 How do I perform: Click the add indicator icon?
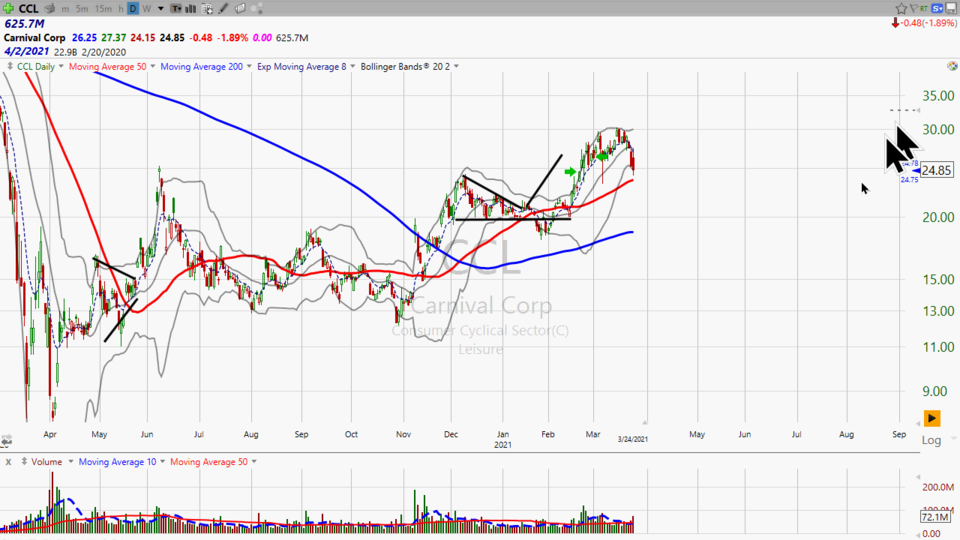pos(207,9)
